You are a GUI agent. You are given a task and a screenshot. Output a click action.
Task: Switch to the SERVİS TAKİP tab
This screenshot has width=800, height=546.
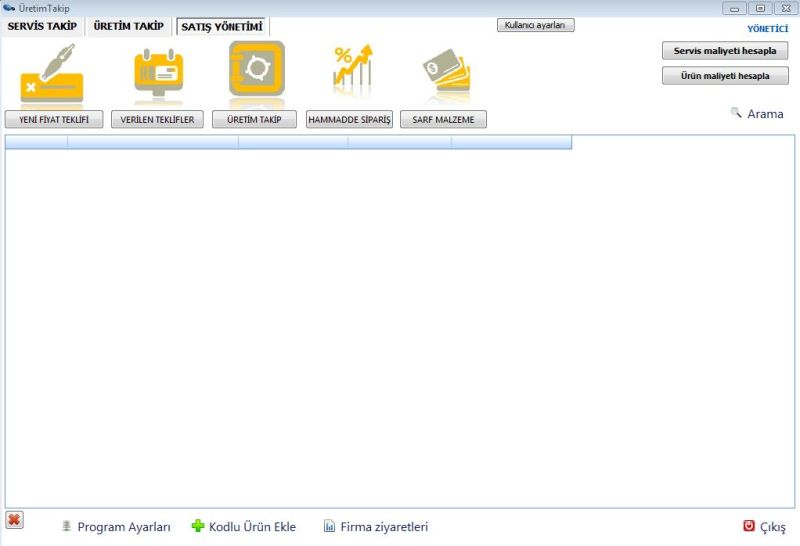click(x=42, y=26)
